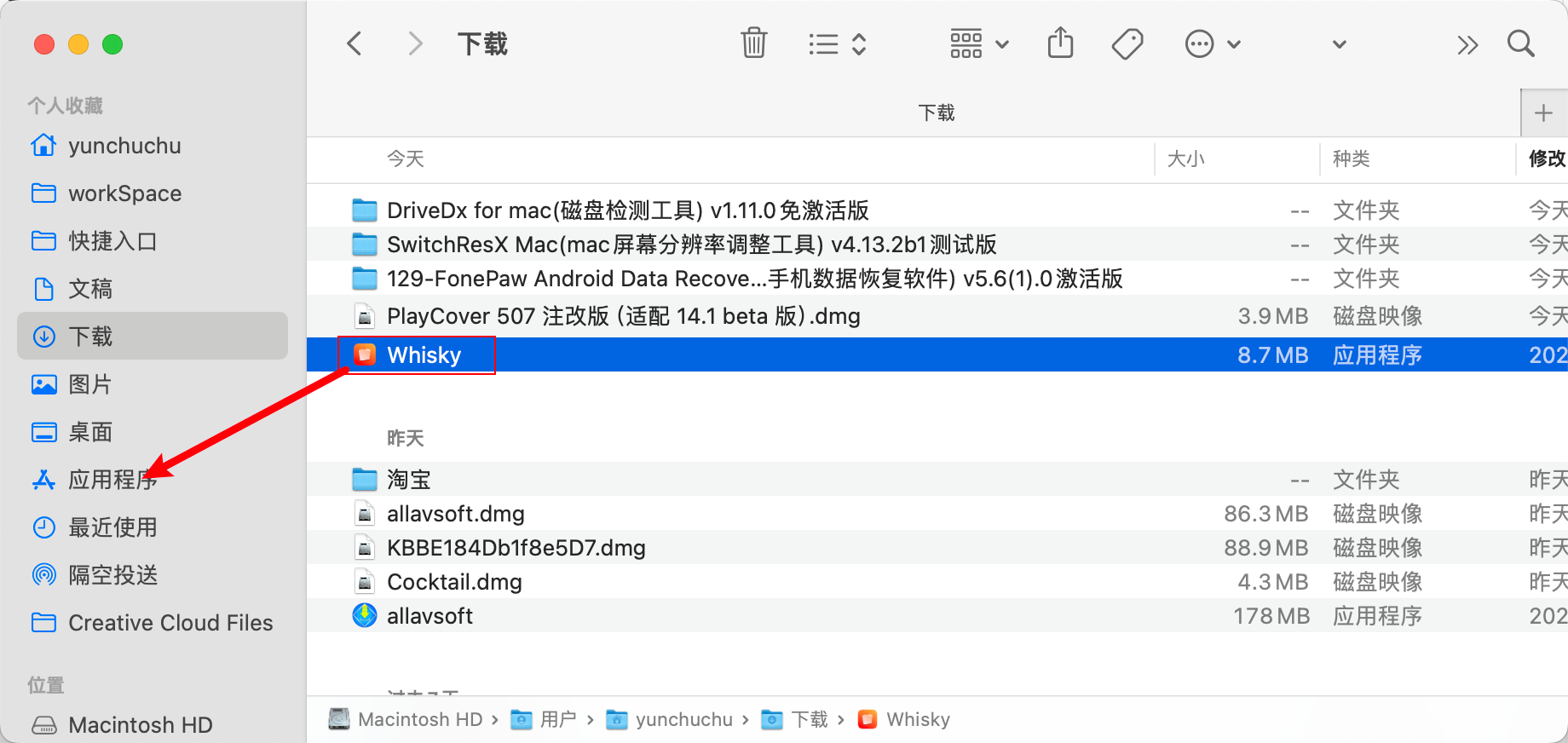The image size is (1568, 743).
Task: Click Macintosh HD in path bar
Action: (407, 719)
